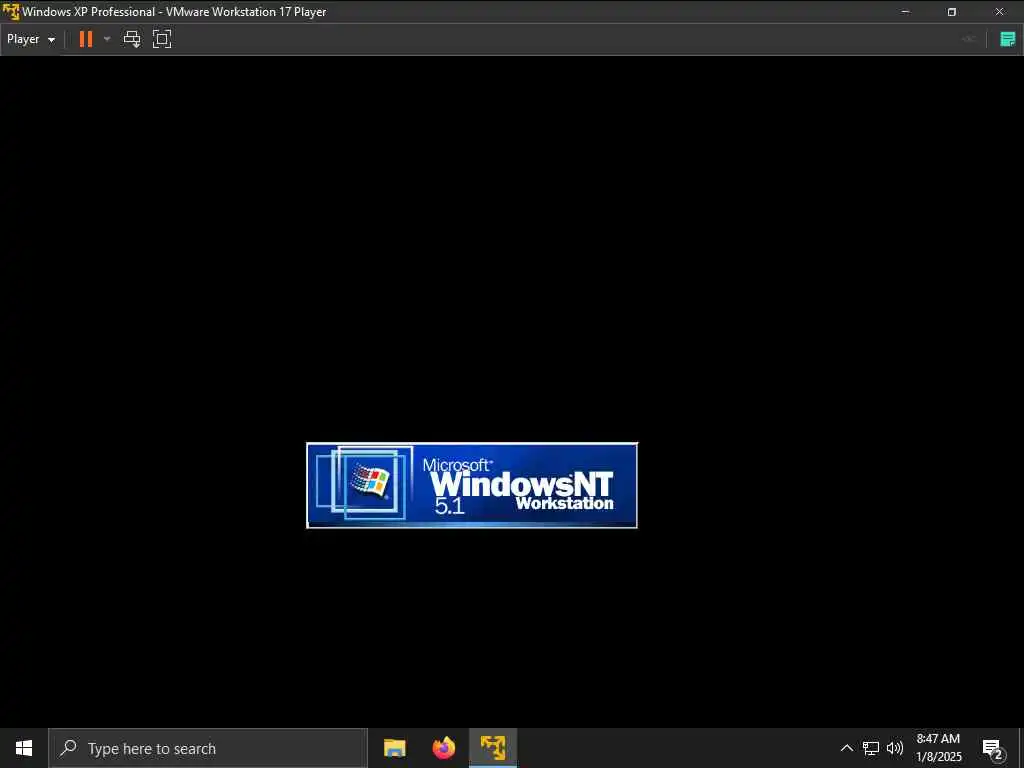
Task: Open File Explorer from the taskbar
Action: click(394, 748)
